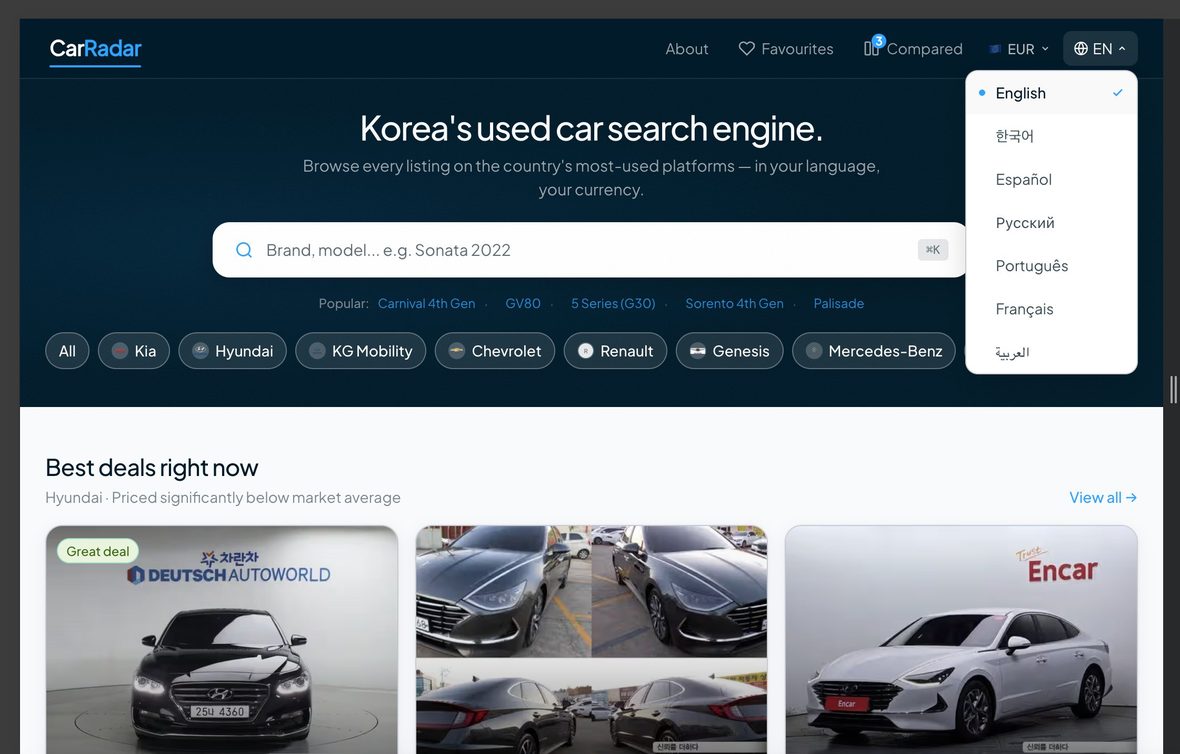Toggle the Kia brand filter
This screenshot has width=1180, height=754.
click(134, 351)
